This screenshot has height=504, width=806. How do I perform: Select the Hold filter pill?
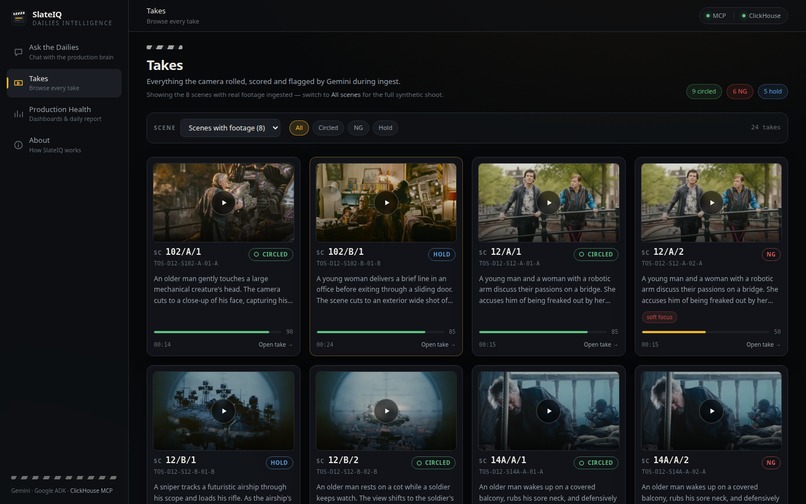(386, 128)
